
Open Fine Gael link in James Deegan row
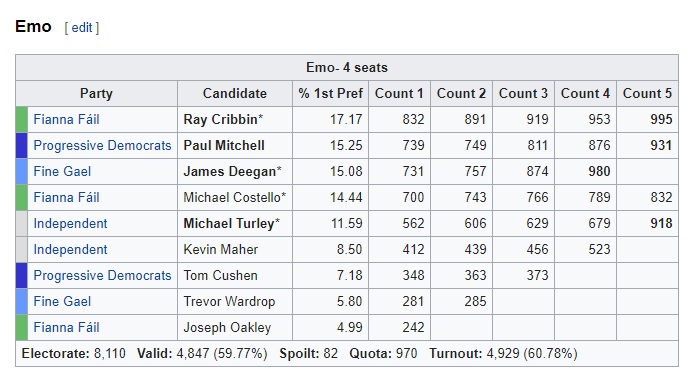(62, 171)
